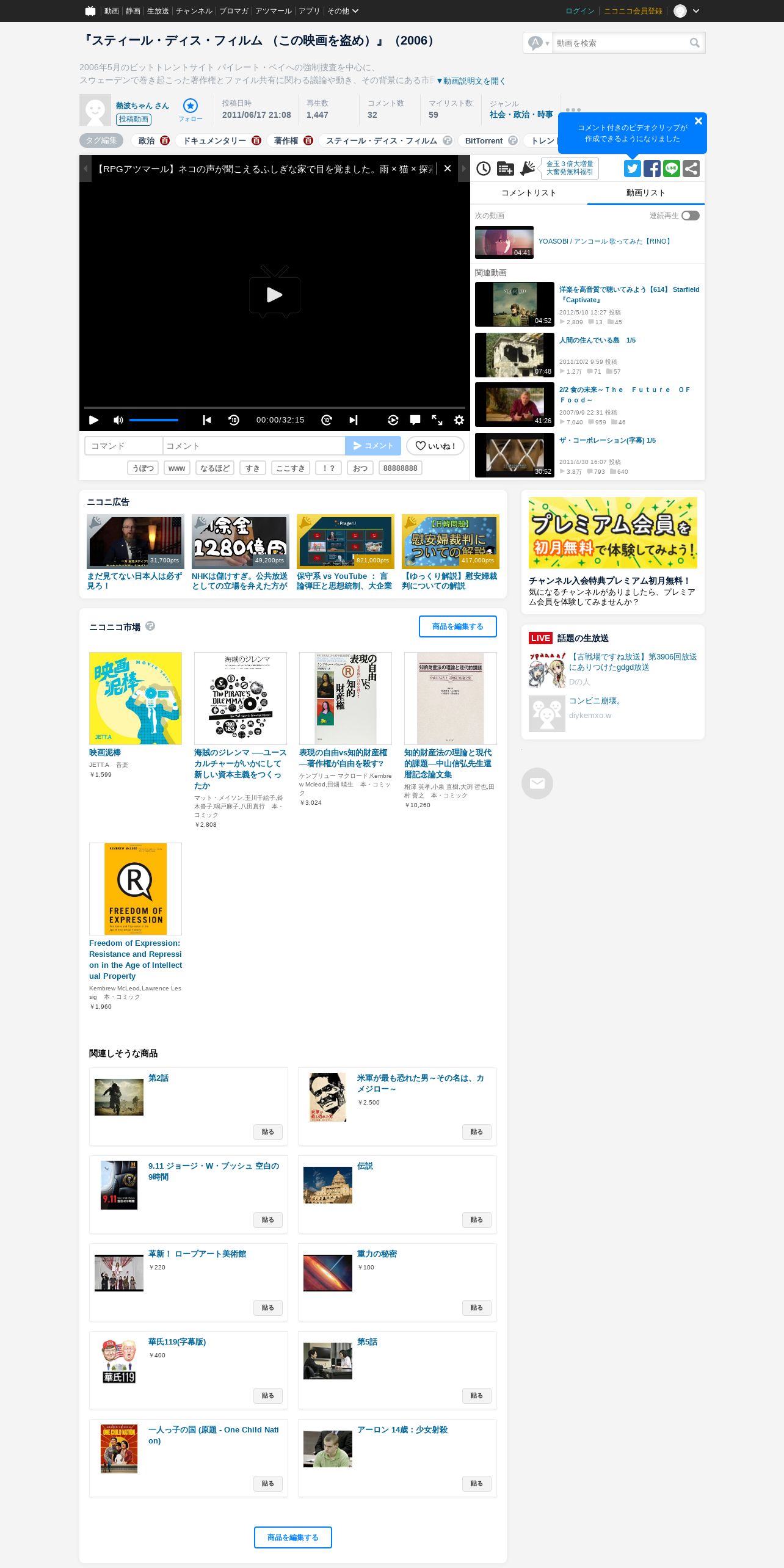Insert the うぽつ quick comment
Image resolution: width=784 pixels, height=1568 pixels.
(143, 468)
